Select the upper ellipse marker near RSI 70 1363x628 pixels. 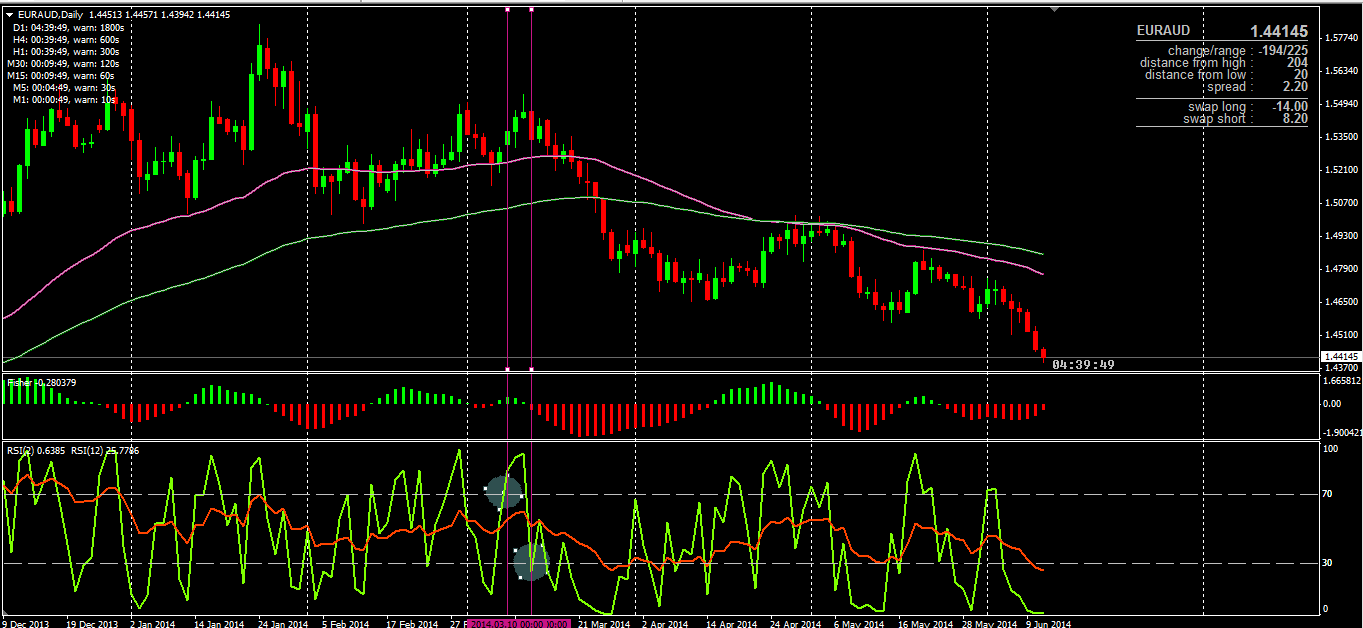tap(504, 491)
